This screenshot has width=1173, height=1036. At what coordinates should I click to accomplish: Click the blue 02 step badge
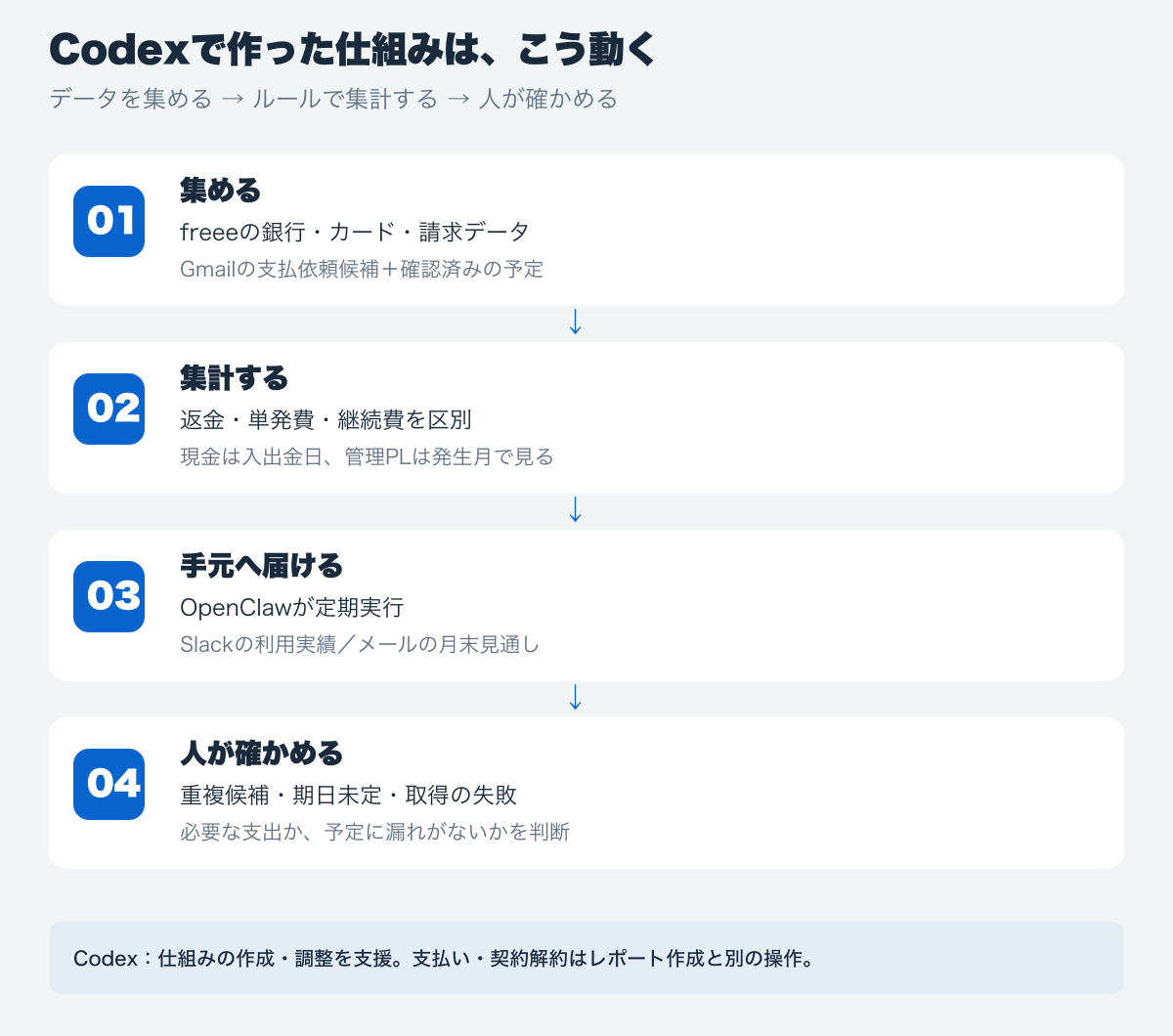(109, 409)
